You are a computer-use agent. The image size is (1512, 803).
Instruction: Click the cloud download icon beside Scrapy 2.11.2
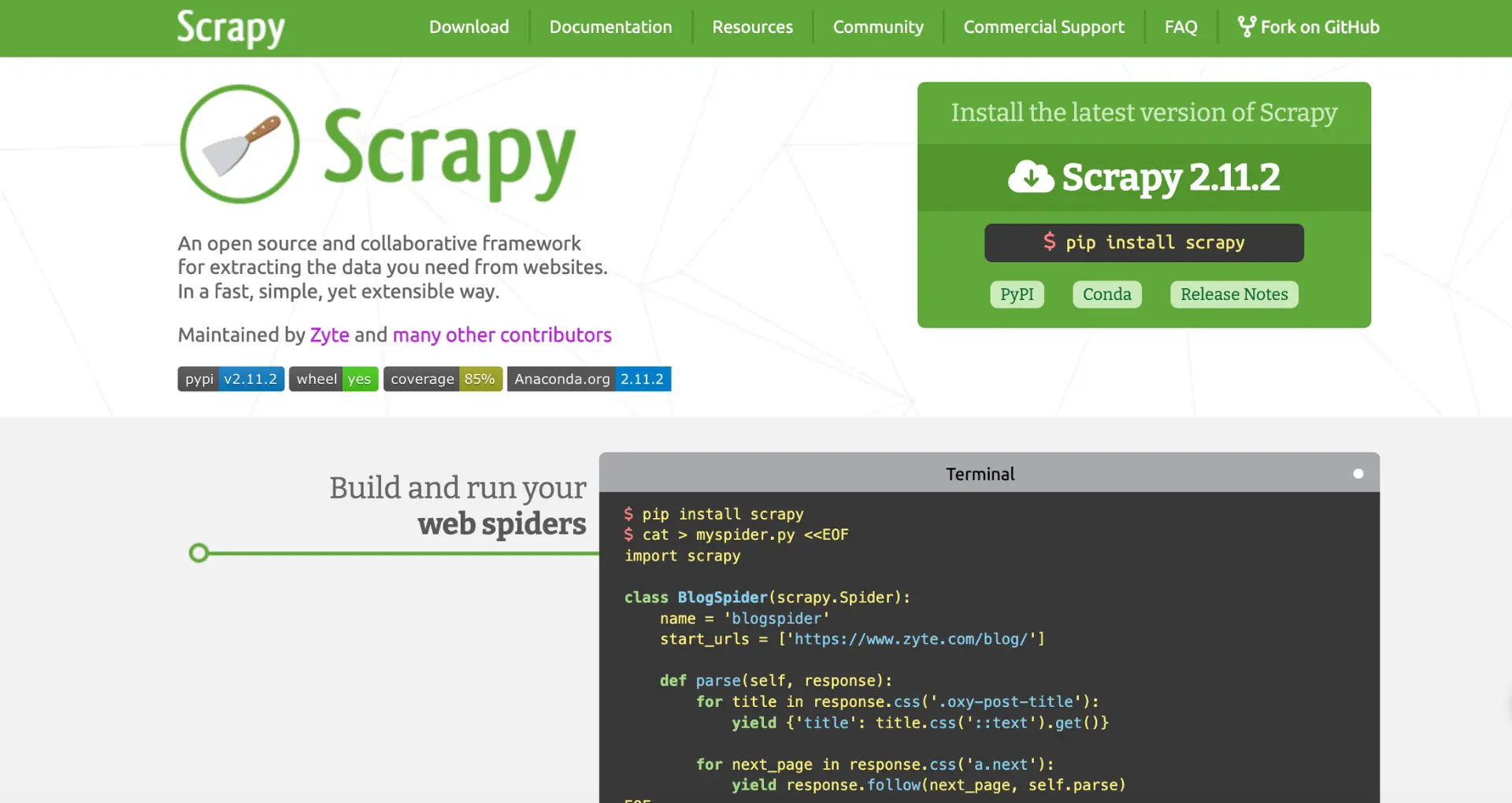pyautogui.click(x=1031, y=176)
